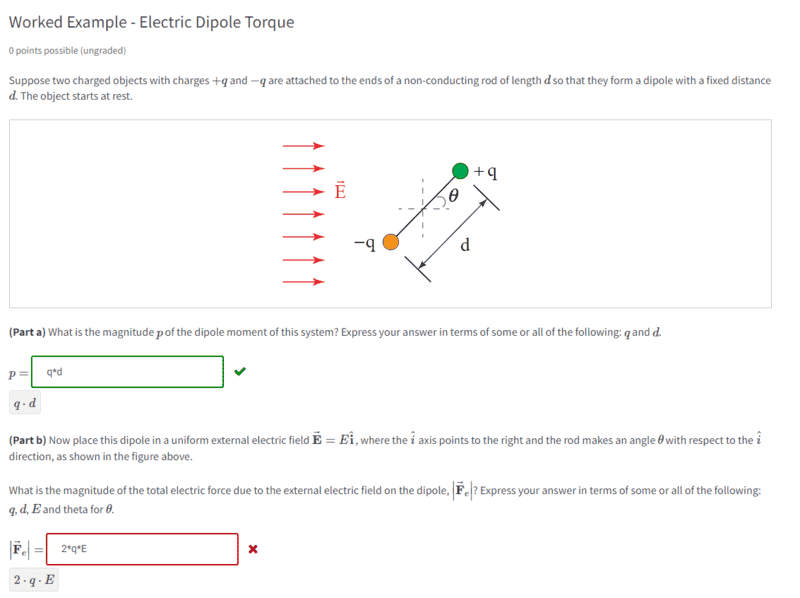Click the rendered 2·q·E preview
The image size is (800, 598).
tap(34, 580)
